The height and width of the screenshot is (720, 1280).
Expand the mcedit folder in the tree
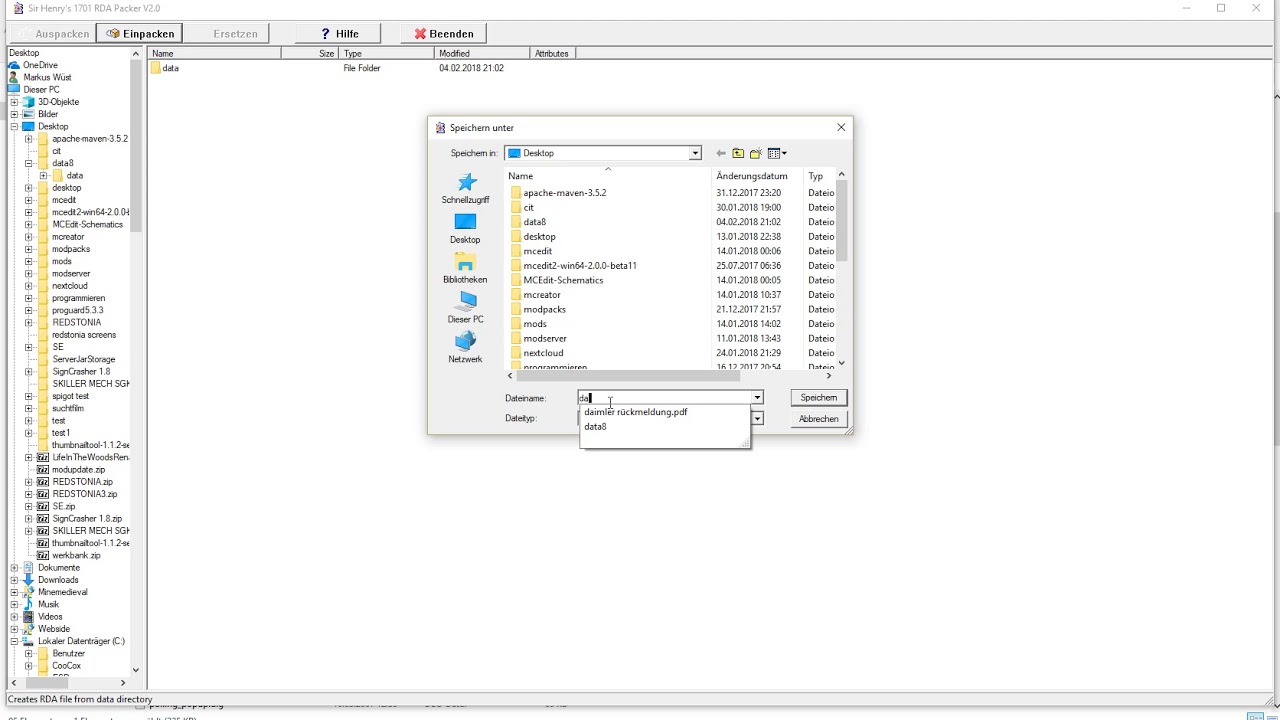click(30, 199)
